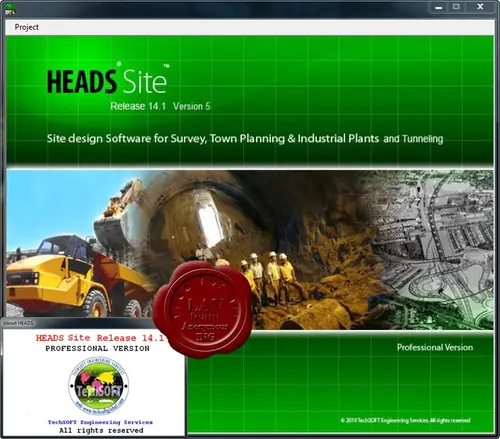The height and width of the screenshot is (439, 500).
Task: Close the HEADS Site window
Action: coord(480,7)
